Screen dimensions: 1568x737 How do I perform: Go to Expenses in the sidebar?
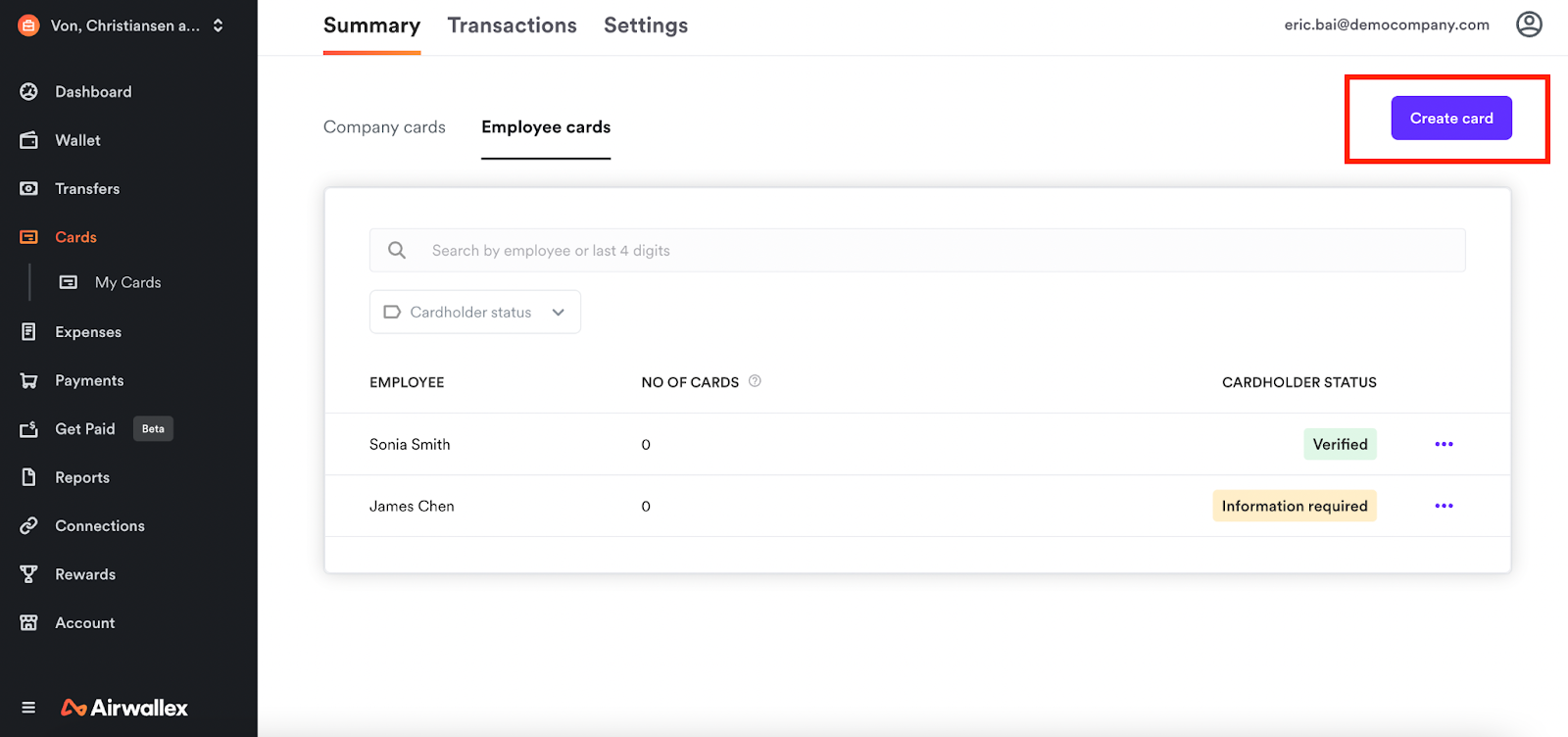pyautogui.click(x=88, y=332)
